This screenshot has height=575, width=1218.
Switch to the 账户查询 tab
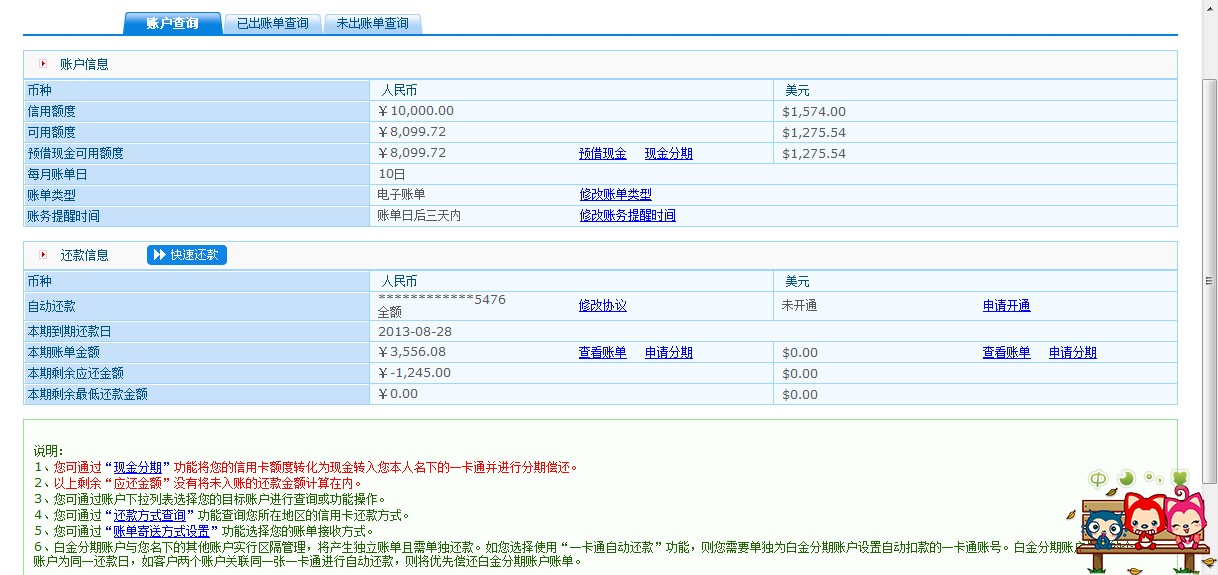point(172,23)
